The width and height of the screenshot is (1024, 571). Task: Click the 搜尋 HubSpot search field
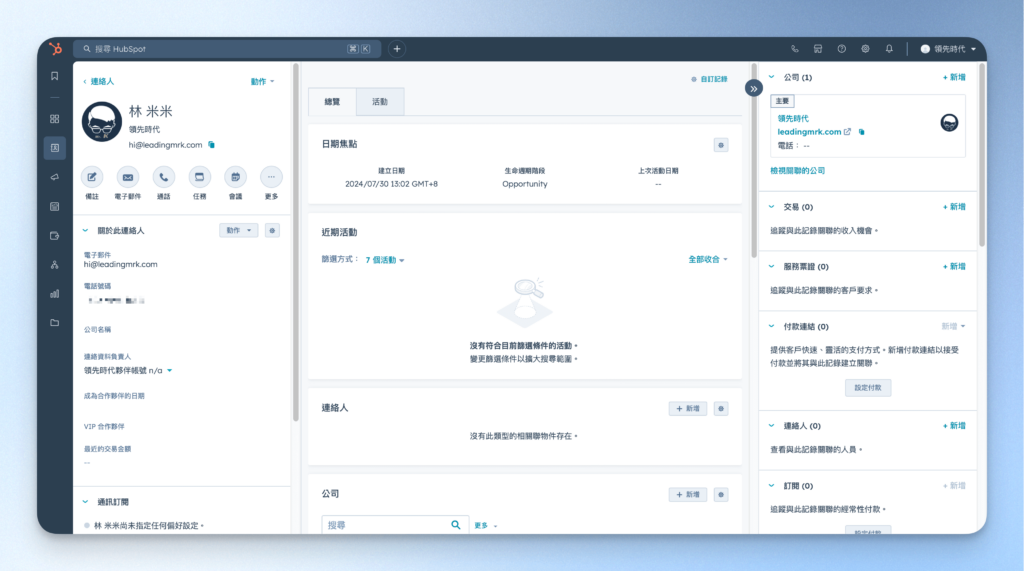pyautogui.click(x=227, y=49)
